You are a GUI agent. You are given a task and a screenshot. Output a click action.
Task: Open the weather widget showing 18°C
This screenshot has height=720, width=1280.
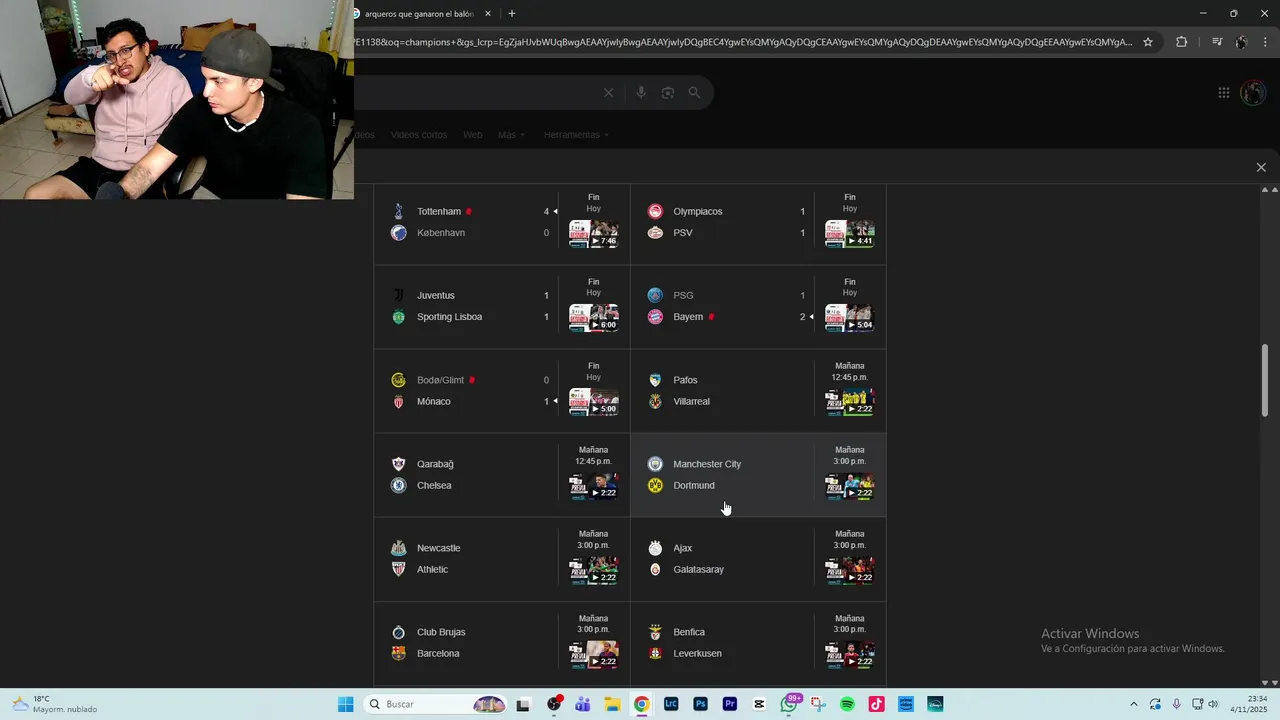point(55,704)
